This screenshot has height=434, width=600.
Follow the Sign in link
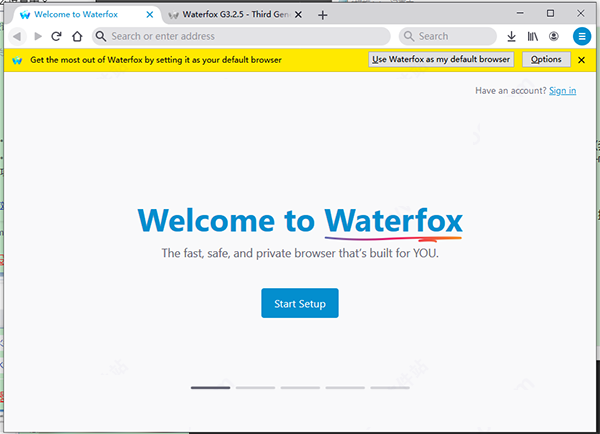pyautogui.click(x=562, y=91)
